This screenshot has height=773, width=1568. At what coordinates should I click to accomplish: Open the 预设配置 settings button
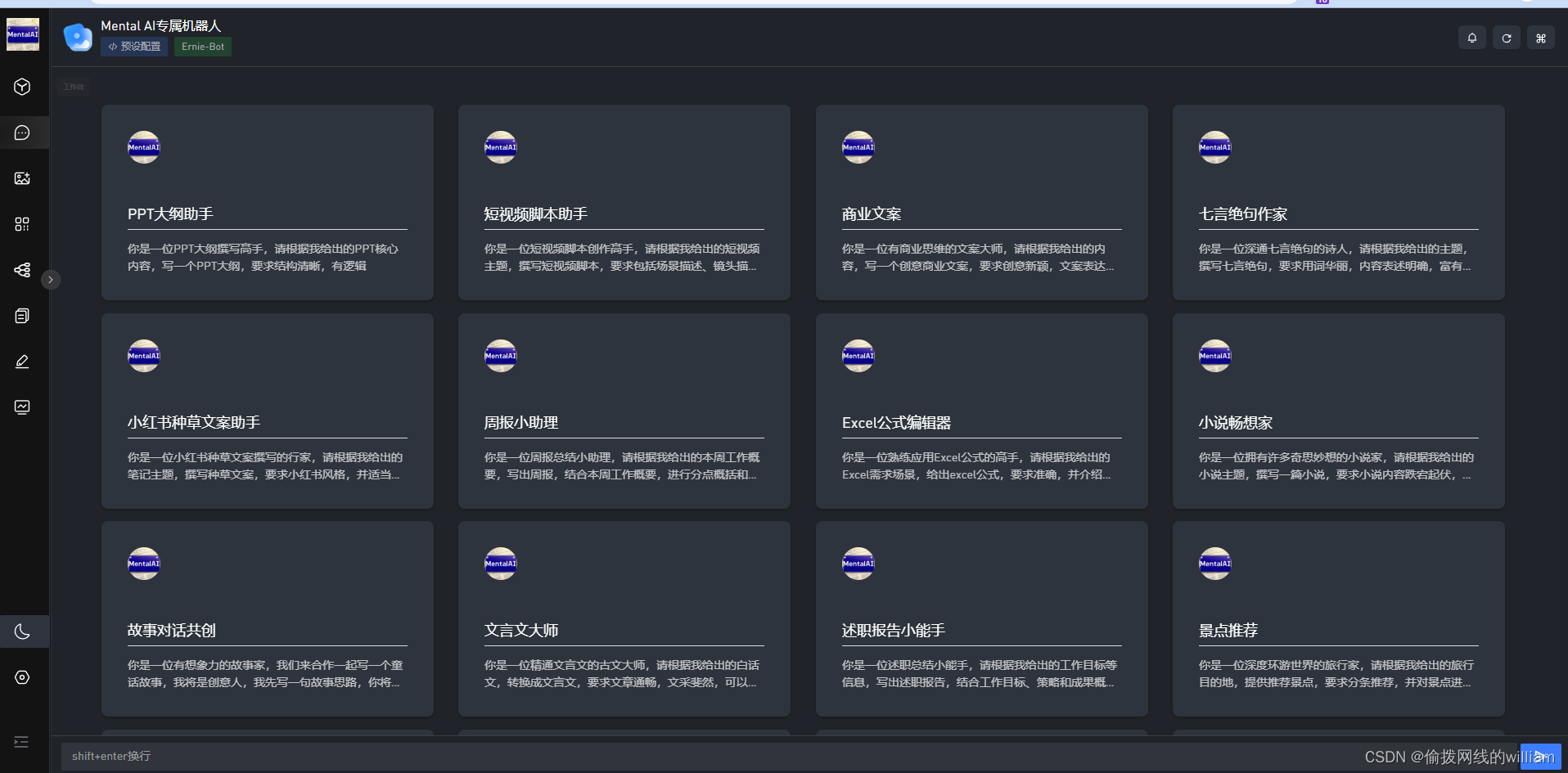point(133,47)
